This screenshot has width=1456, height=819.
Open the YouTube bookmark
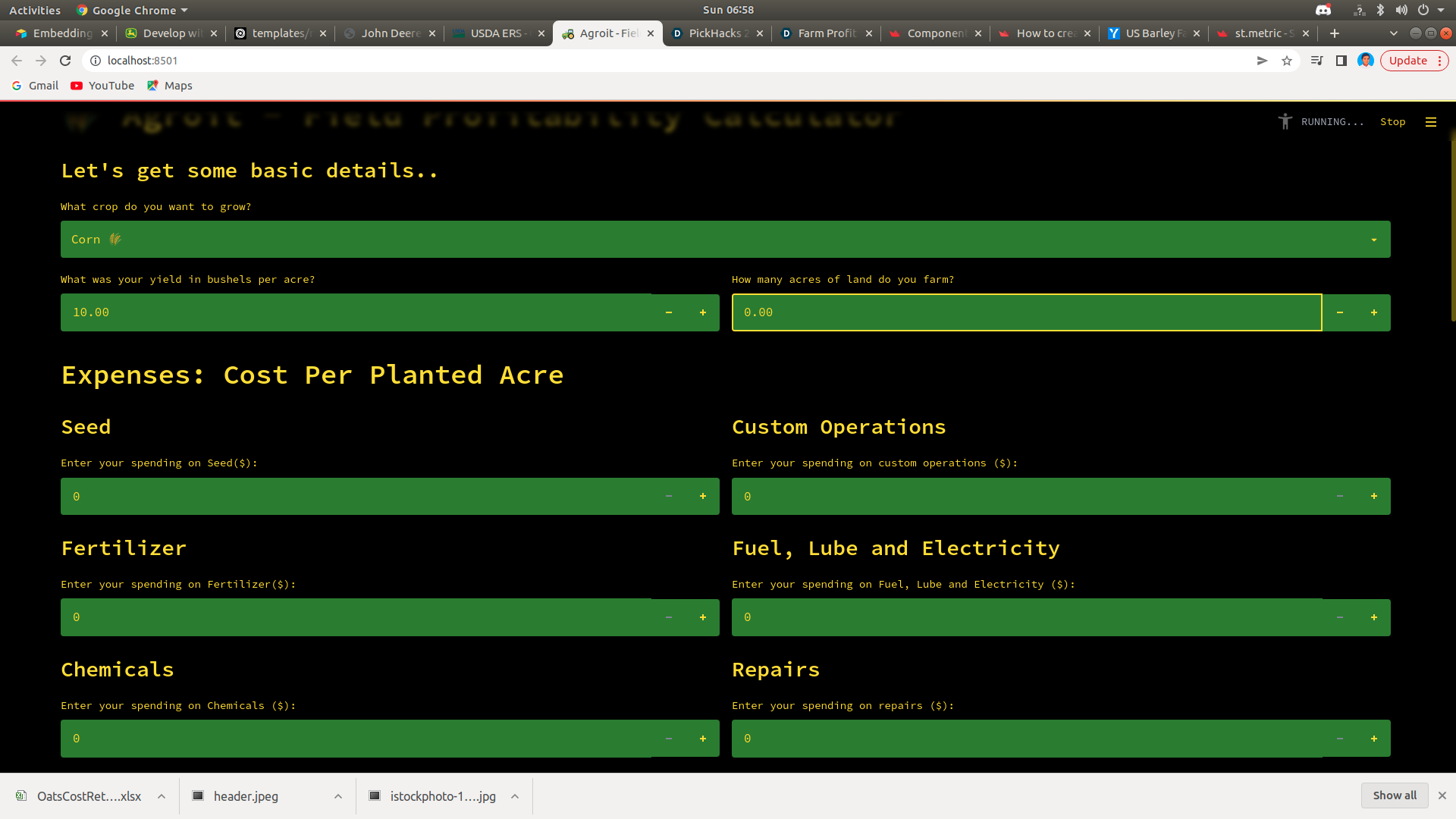tap(102, 86)
